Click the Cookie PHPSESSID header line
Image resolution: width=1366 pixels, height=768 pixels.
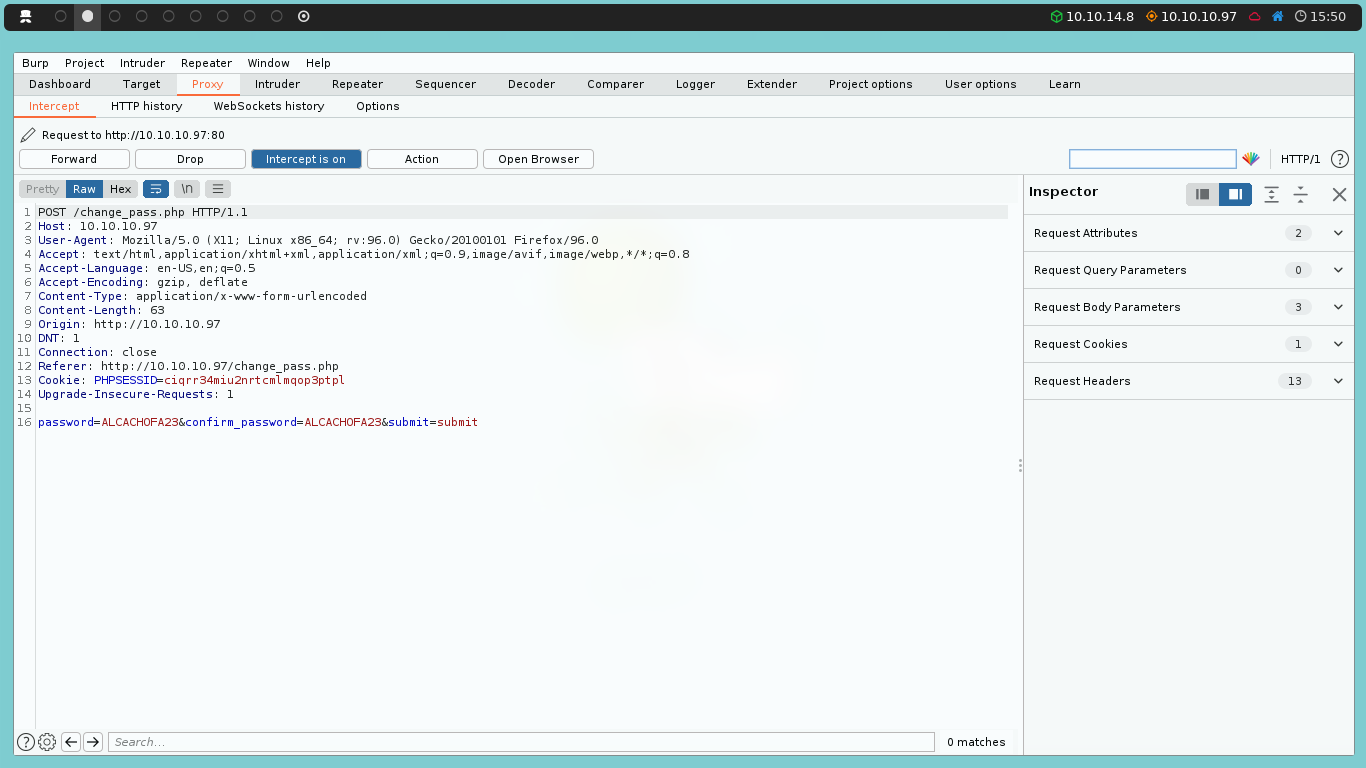coord(191,380)
